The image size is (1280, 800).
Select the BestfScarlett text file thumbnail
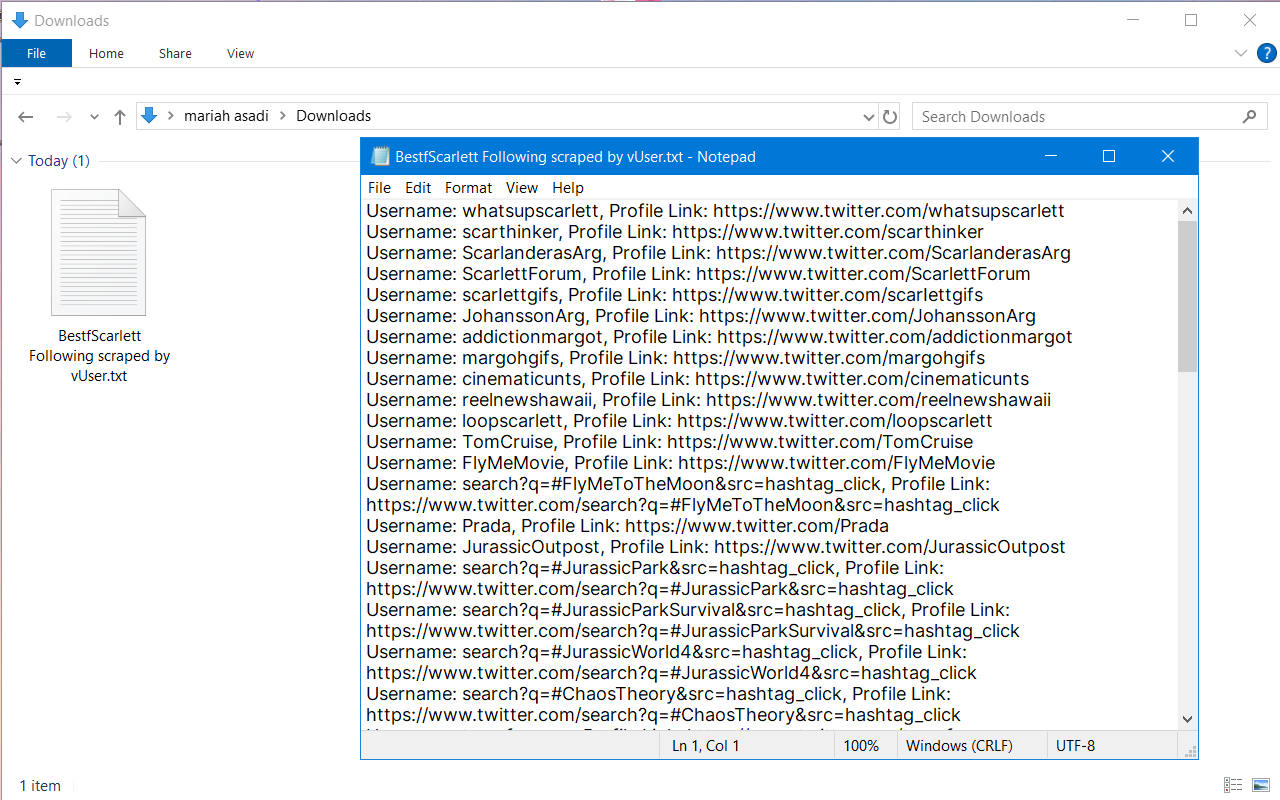pos(99,252)
